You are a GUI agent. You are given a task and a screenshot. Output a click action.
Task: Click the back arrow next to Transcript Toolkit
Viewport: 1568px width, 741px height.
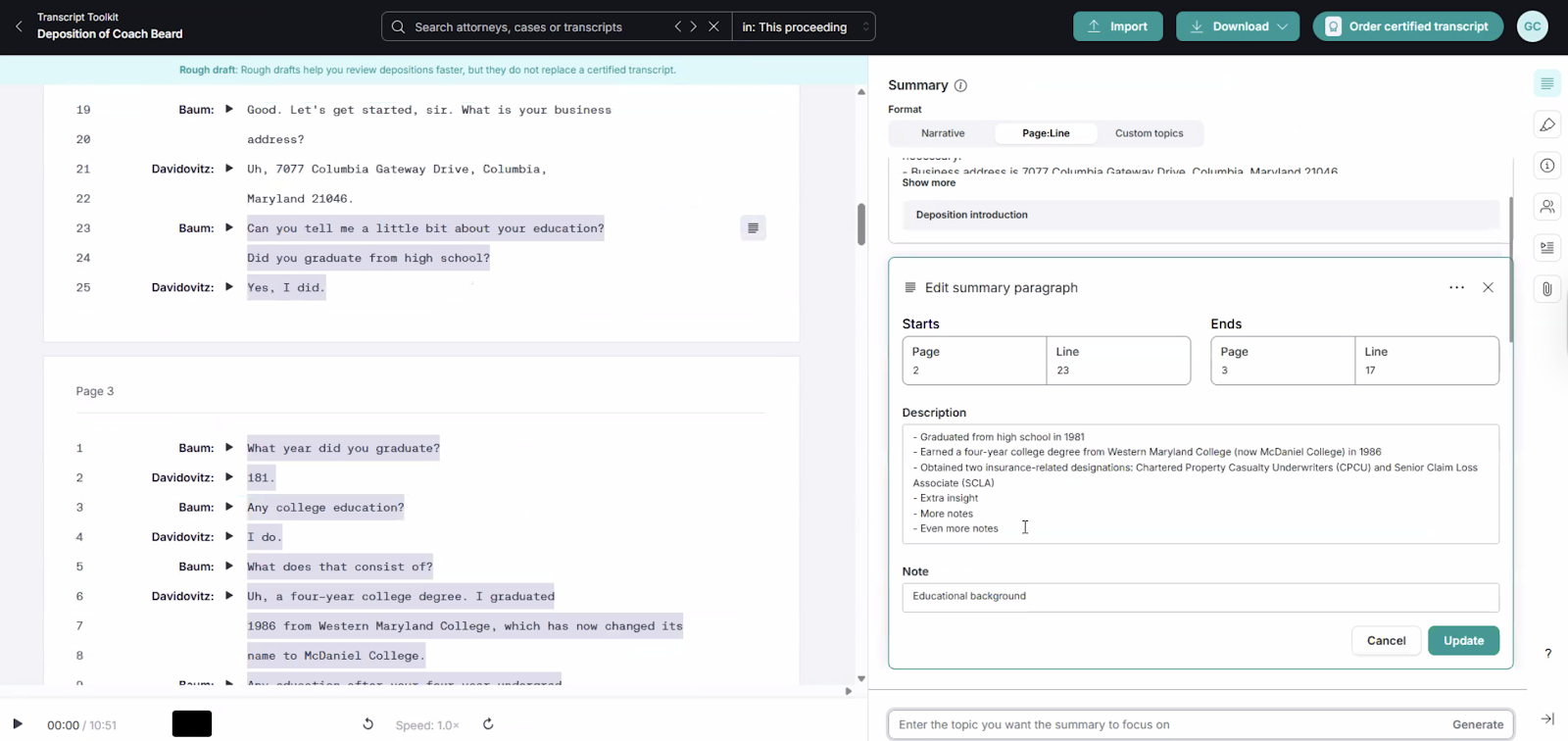pos(19,26)
